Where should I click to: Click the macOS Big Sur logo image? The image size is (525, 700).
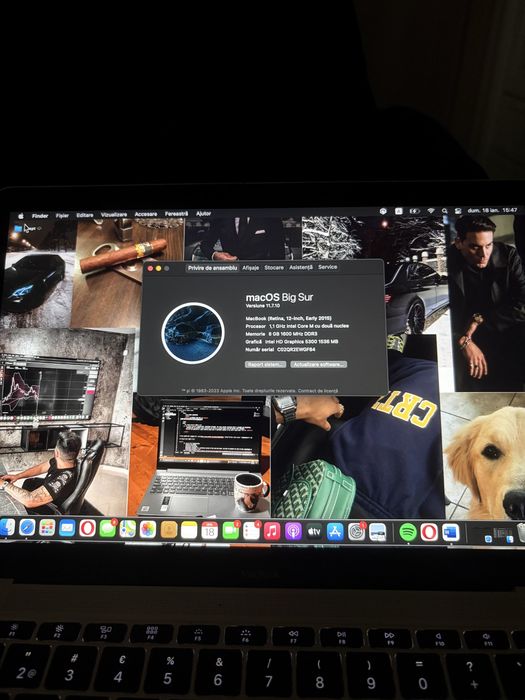(x=193, y=333)
